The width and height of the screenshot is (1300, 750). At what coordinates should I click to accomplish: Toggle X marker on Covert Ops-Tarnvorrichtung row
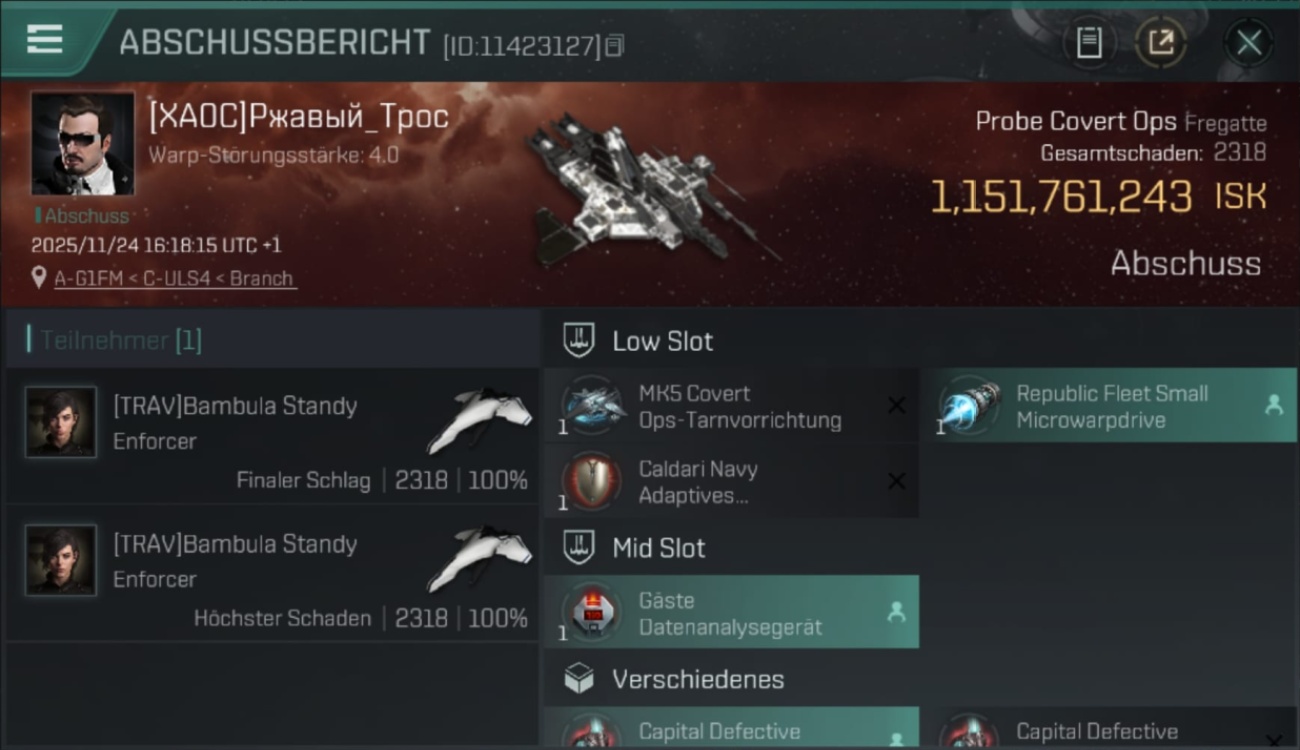click(897, 405)
